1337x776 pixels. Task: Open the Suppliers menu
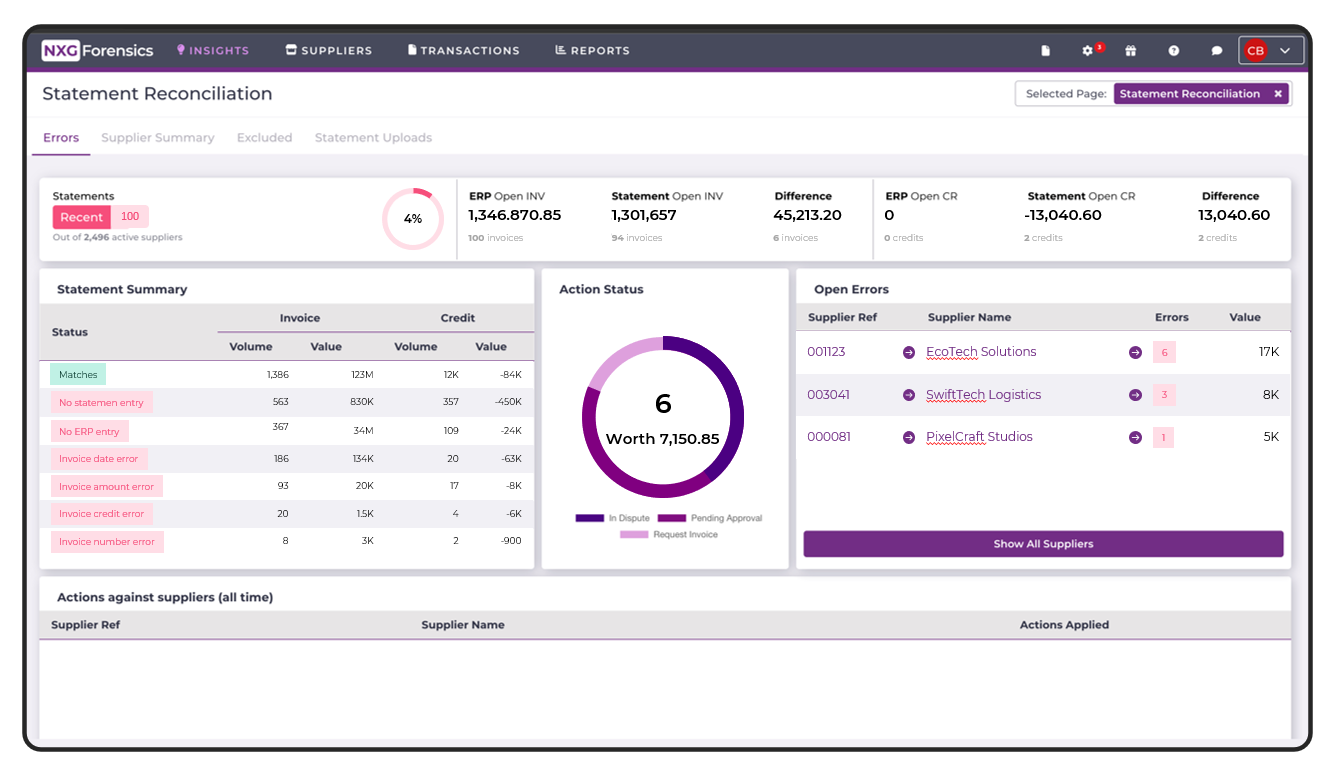[329, 50]
